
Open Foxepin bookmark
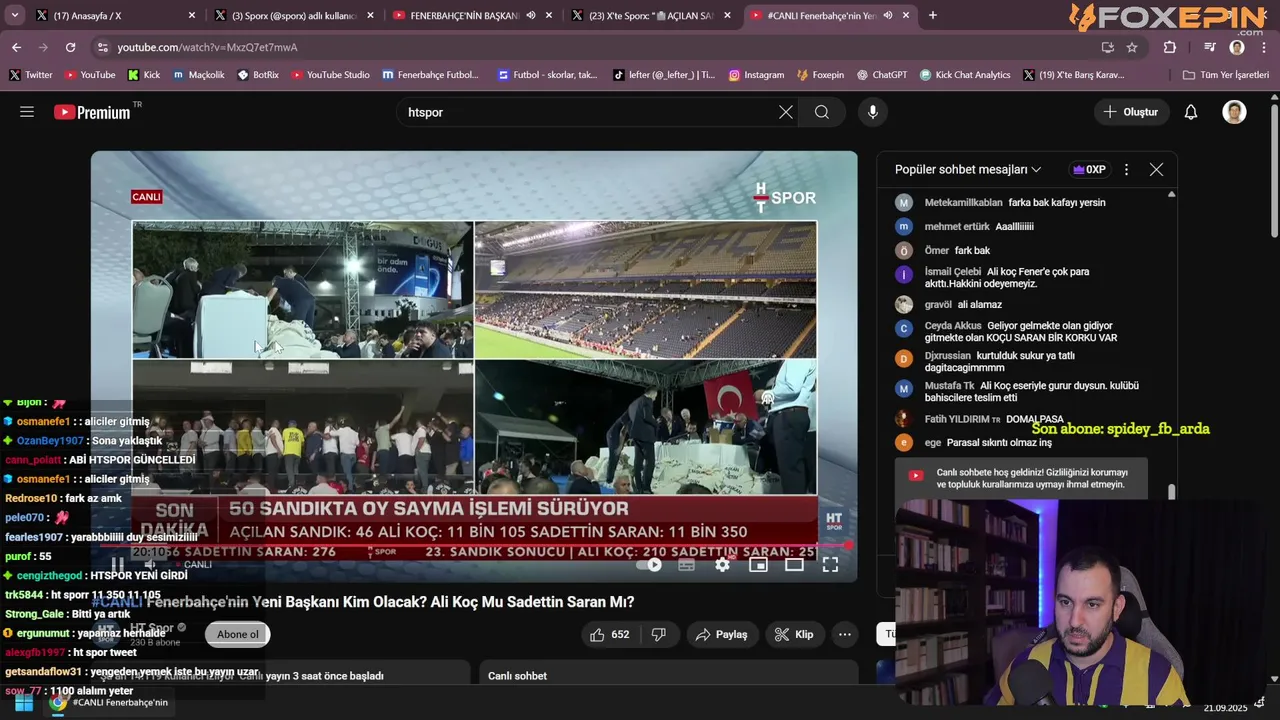[820, 75]
